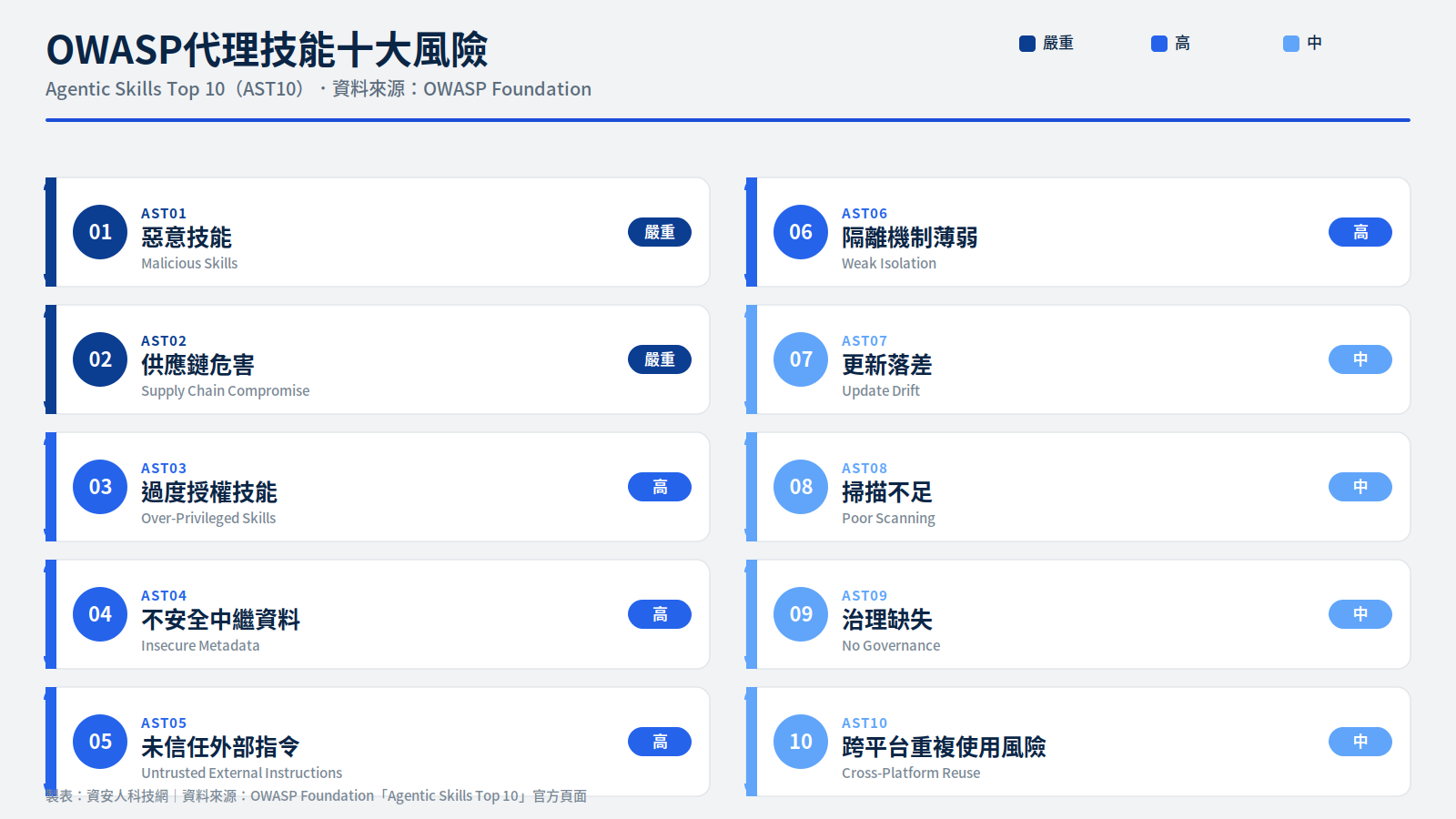Click the 中 badge on the AST10 card
1456x819 pixels.
pos(1360,742)
